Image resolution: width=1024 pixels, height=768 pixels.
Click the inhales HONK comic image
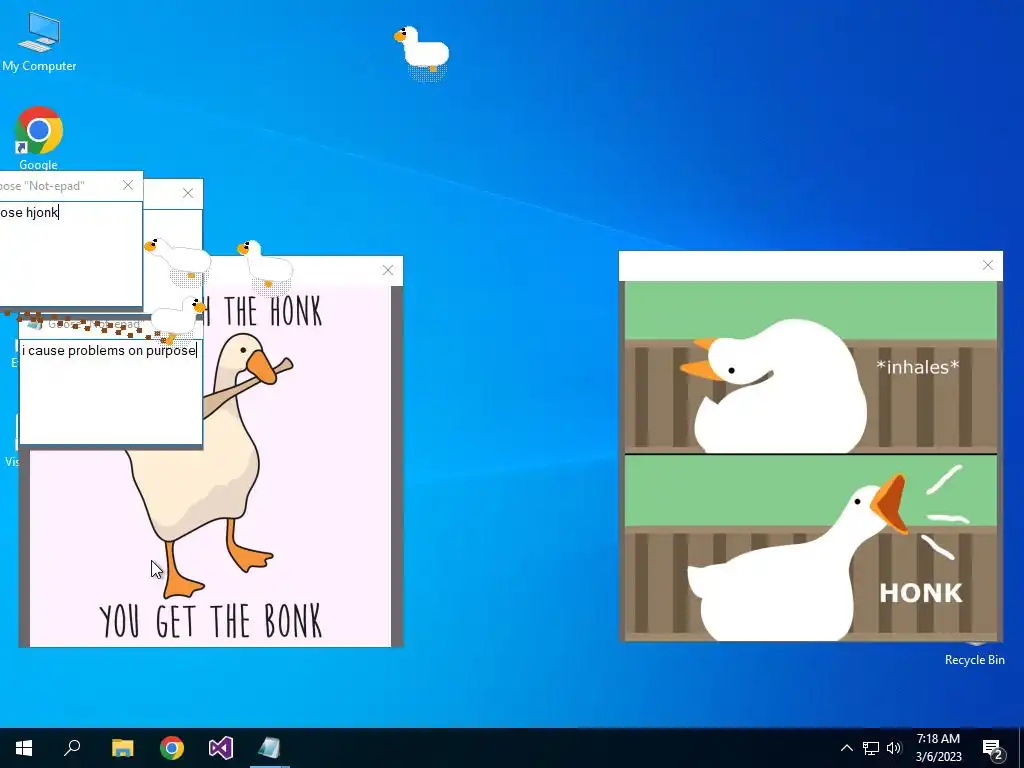(810, 461)
